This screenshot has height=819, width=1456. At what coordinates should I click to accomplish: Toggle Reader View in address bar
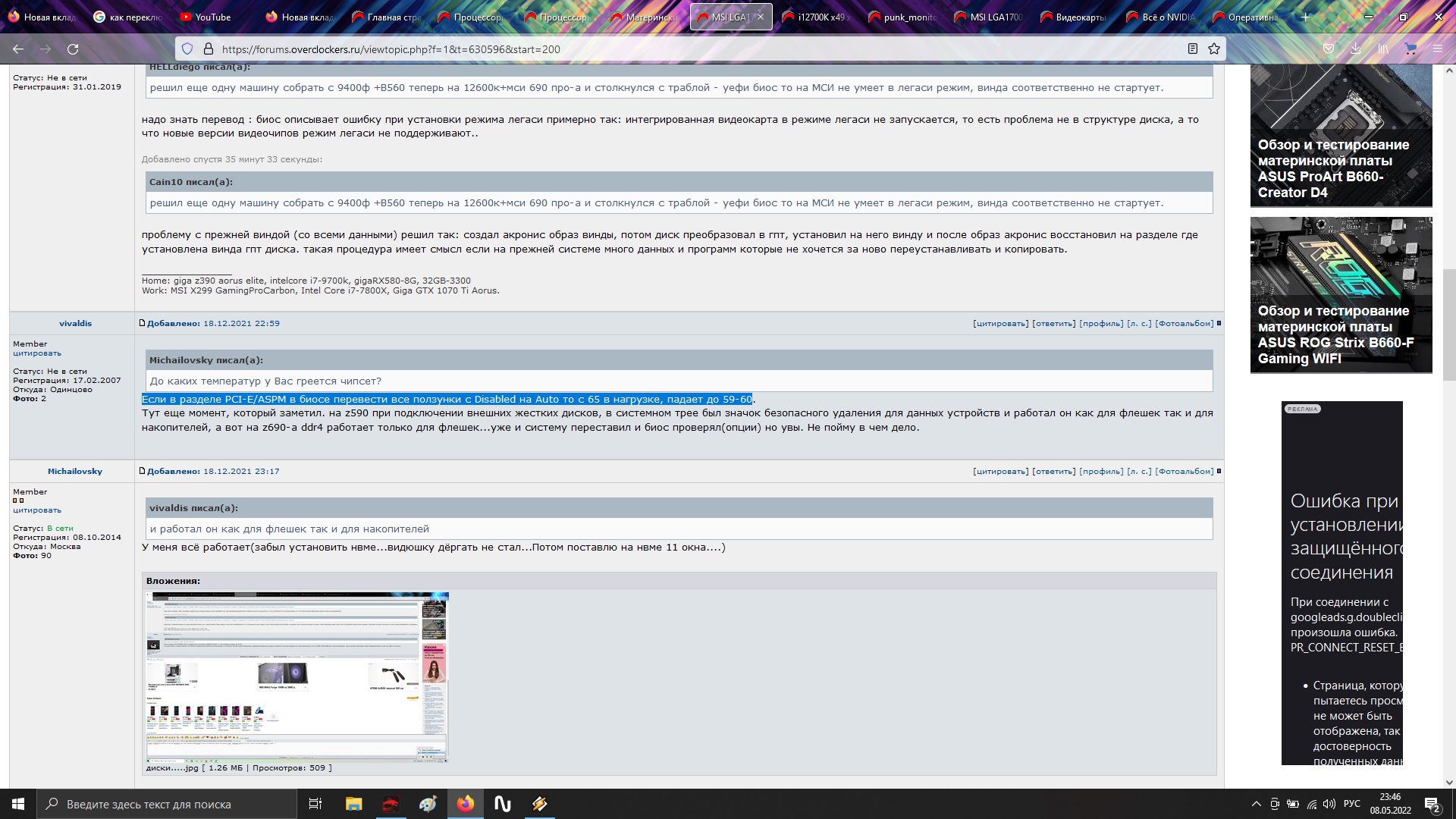tap(1192, 49)
